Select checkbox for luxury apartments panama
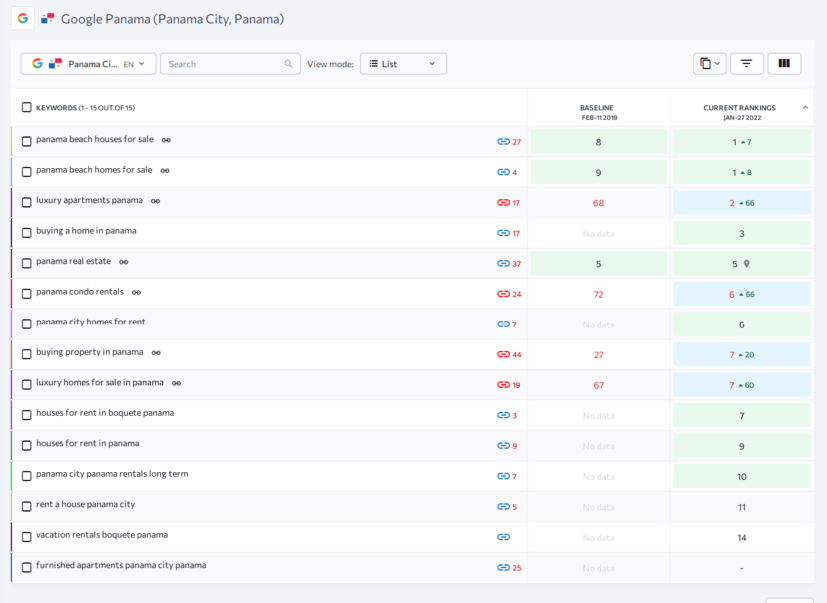 [x=26, y=202]
